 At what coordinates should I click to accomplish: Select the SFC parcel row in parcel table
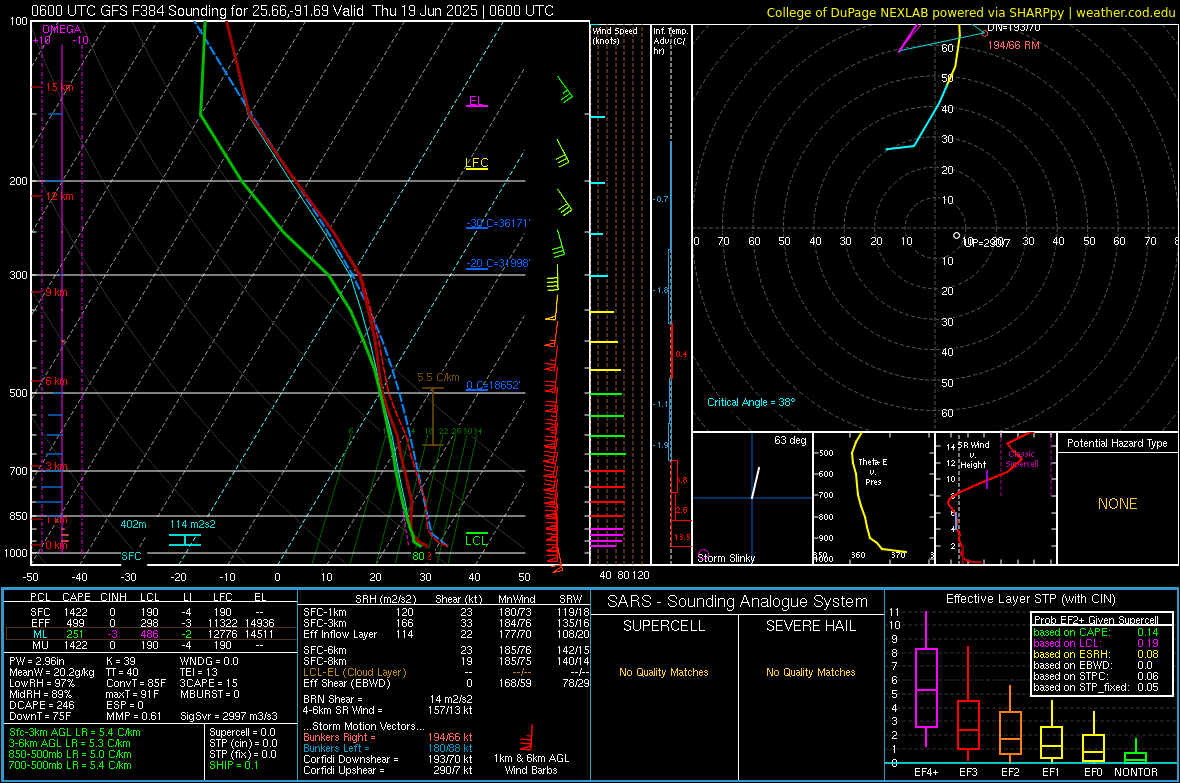[149, 612]
